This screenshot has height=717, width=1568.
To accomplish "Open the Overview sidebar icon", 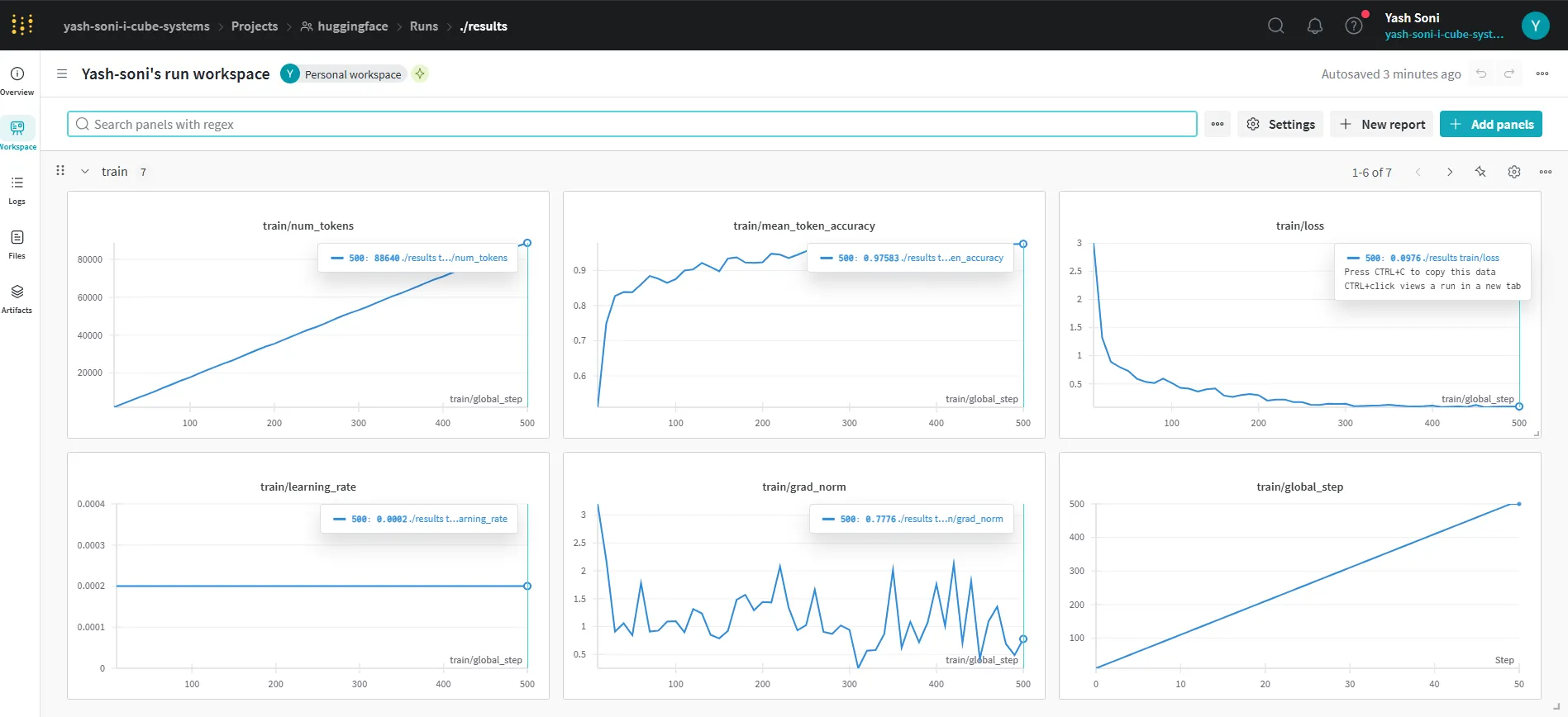I will pyautogui.click(x=17, y=80).
